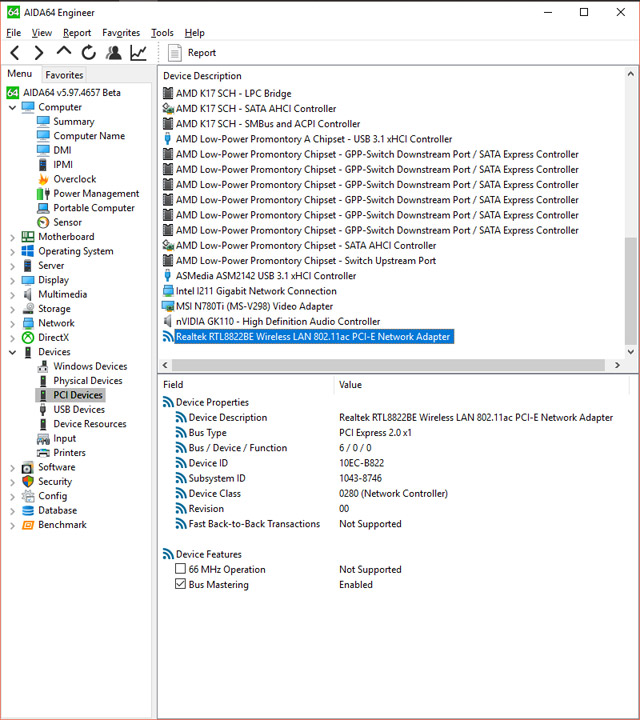Select MSI N780Ti Video Adapter row
Viewport: 640px width, 720px height.
coord(254,306)
